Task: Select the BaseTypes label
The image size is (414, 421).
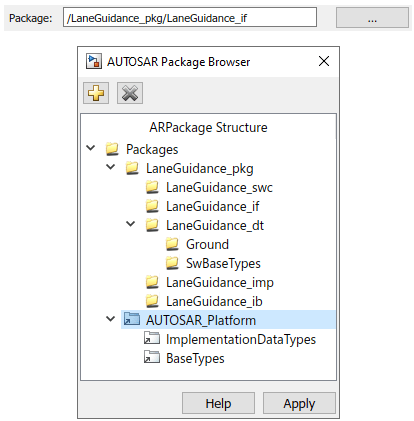Action: coord(195,358)
